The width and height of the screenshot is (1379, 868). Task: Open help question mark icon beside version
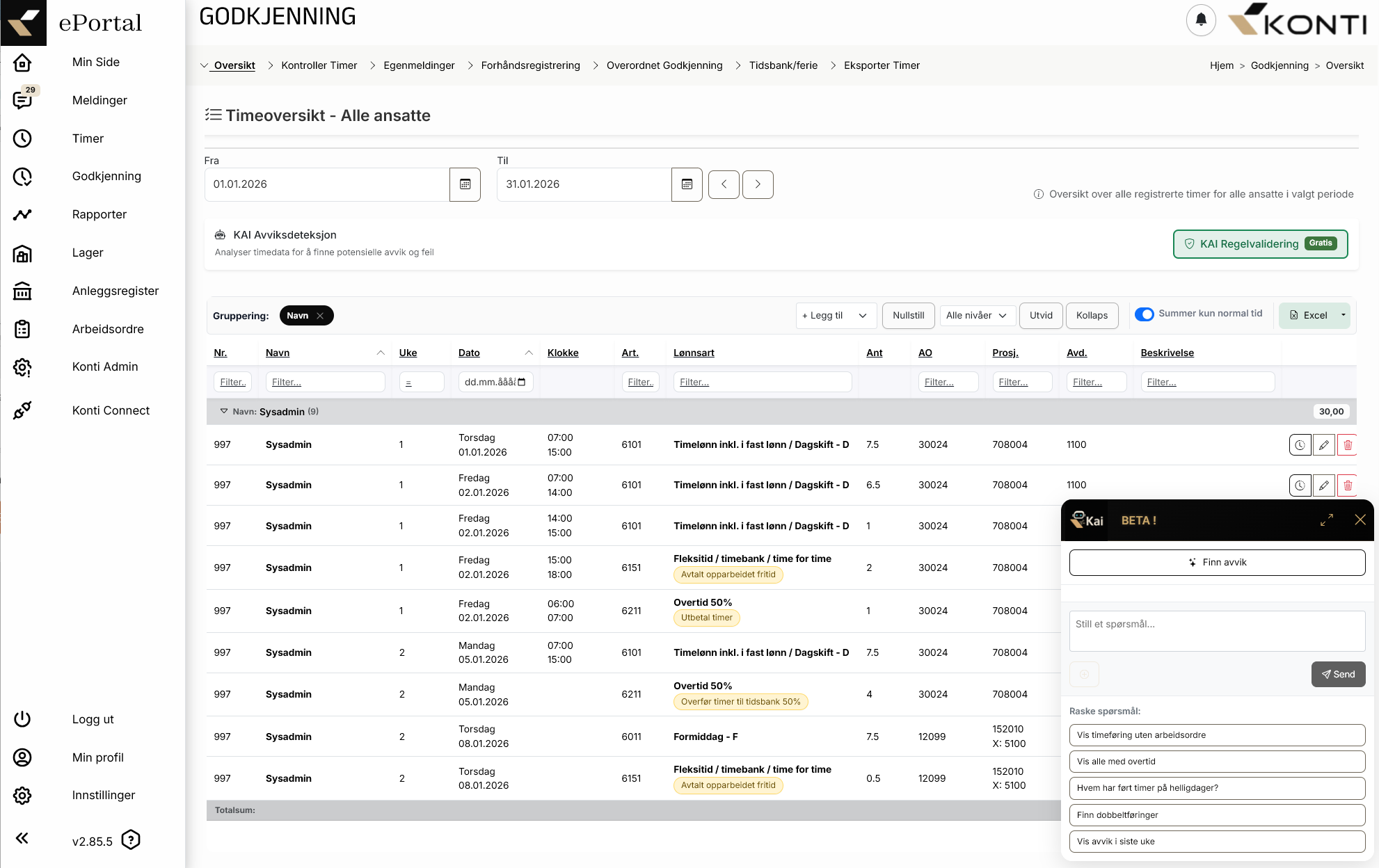tap(131, 840)
